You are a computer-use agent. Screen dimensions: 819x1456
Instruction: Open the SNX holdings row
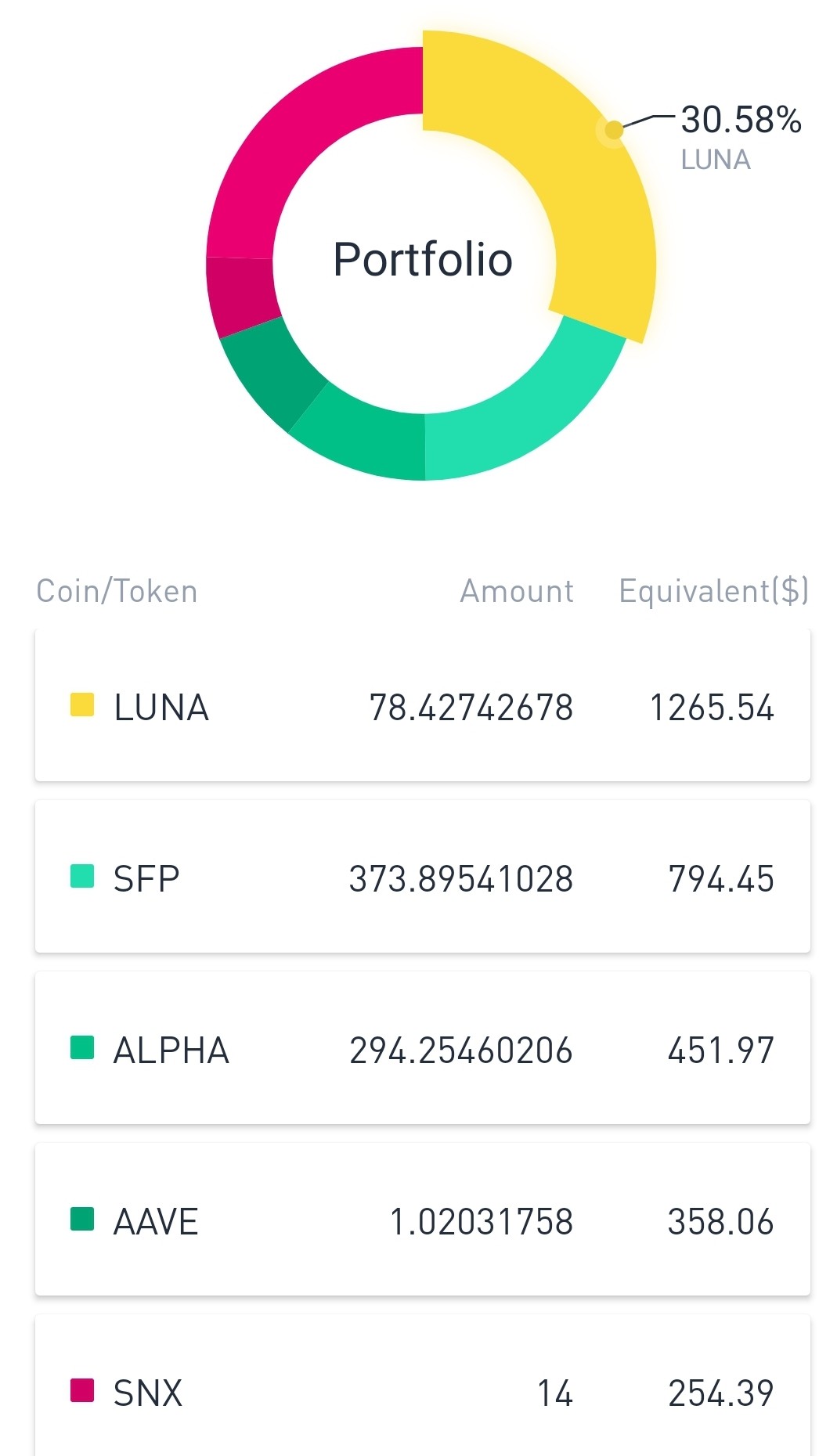click(x=423, y=1386)
